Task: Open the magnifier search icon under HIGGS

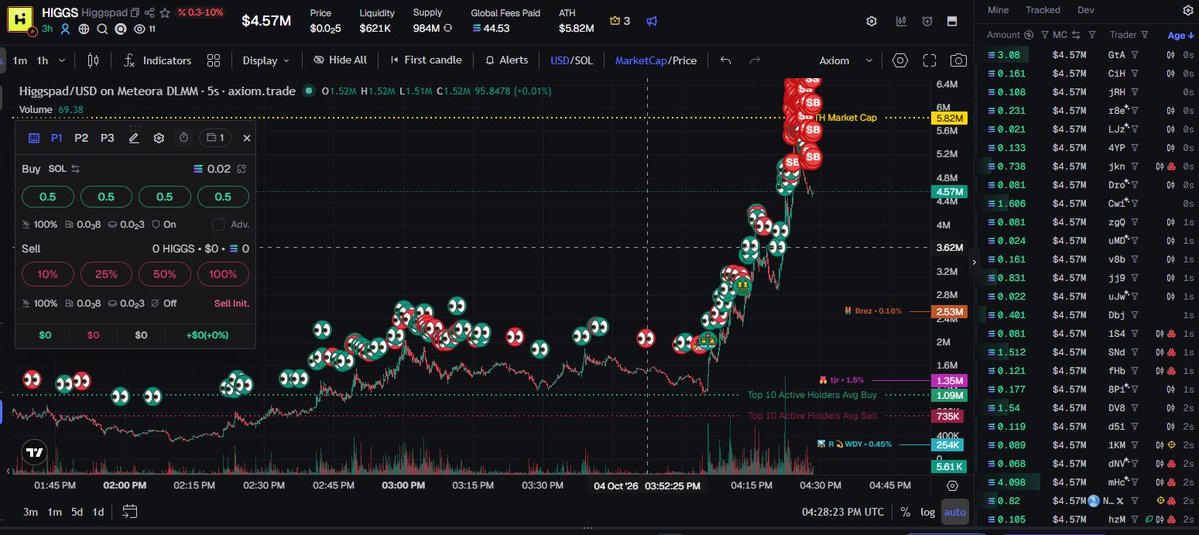Action: [102, 29]
